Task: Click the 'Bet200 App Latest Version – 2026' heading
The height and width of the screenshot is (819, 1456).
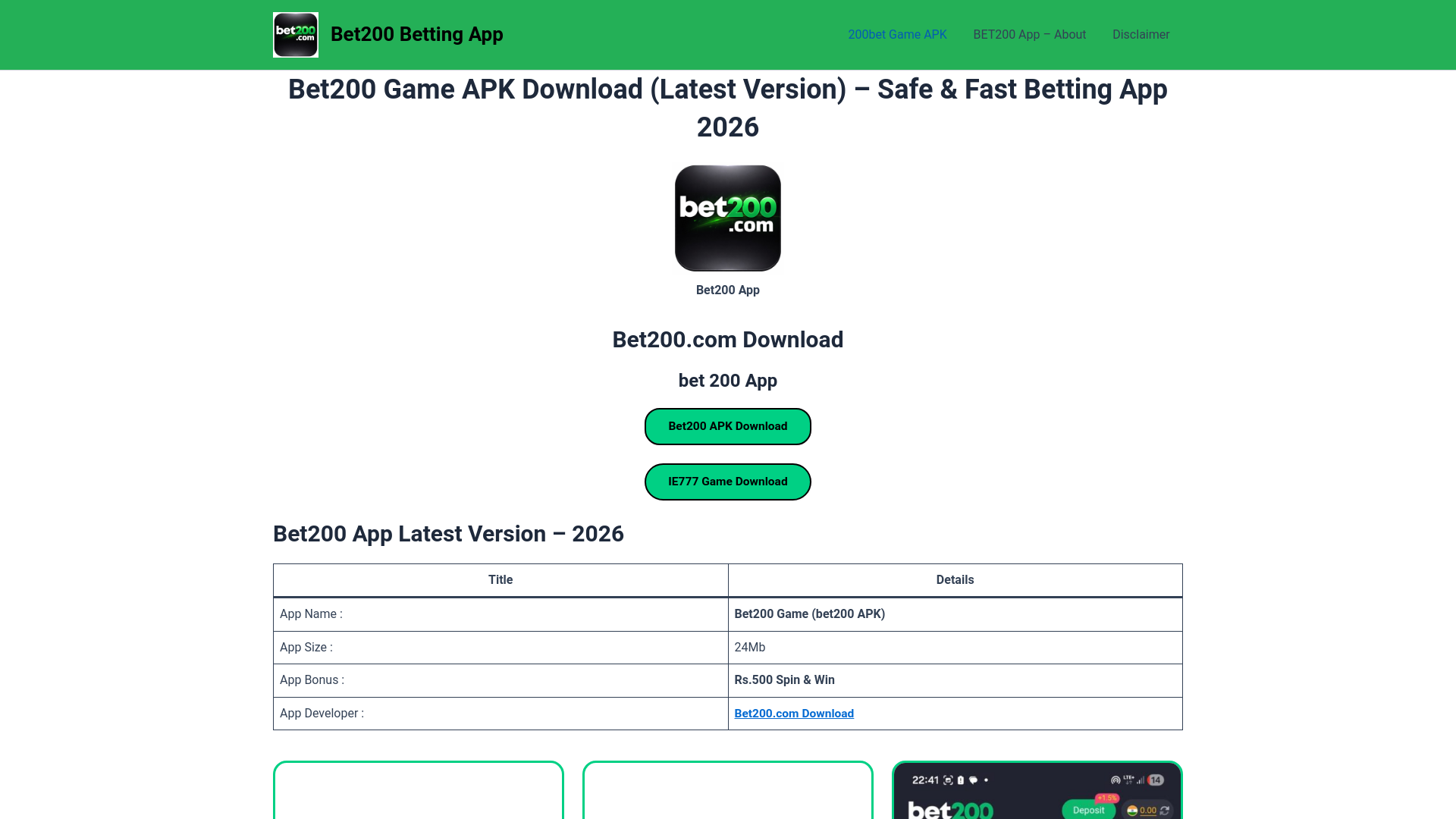Action: pyautogui.click(x=448, y=534)
